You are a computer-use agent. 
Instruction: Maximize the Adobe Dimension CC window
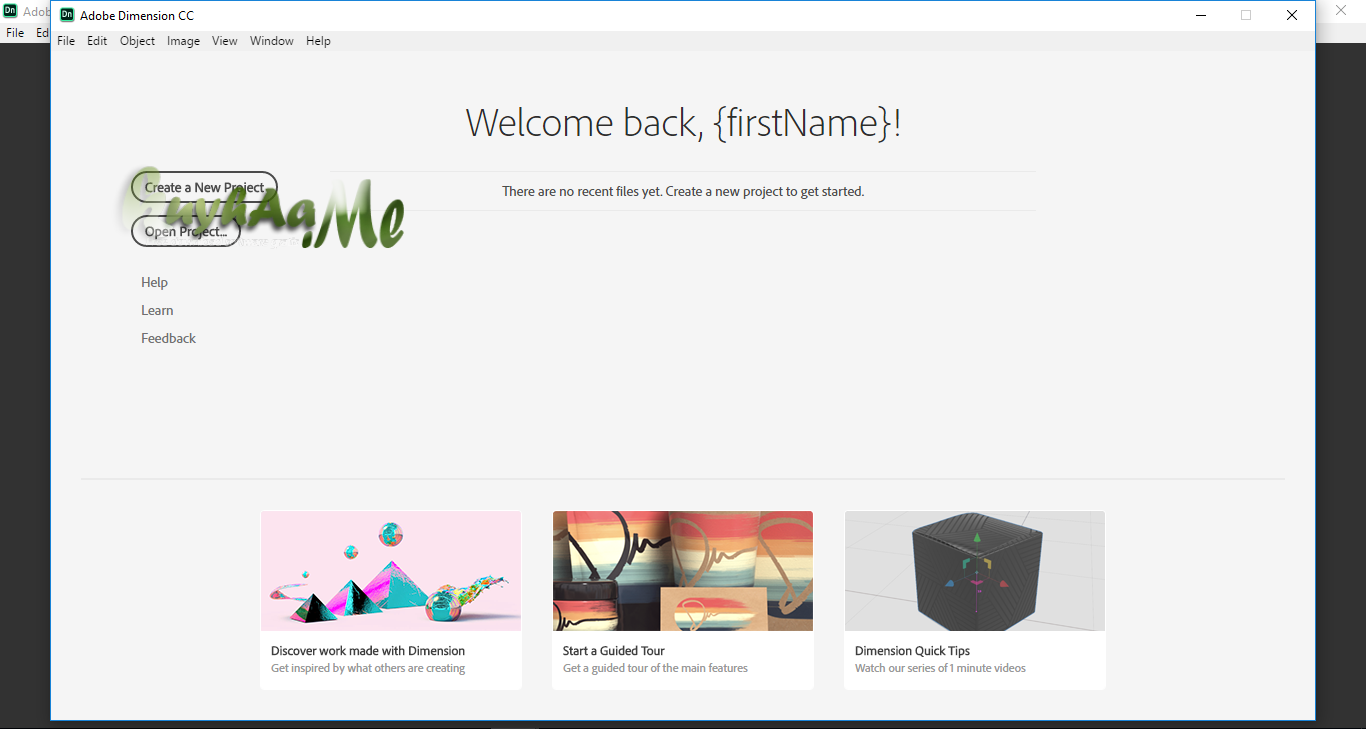point(1246,15)
